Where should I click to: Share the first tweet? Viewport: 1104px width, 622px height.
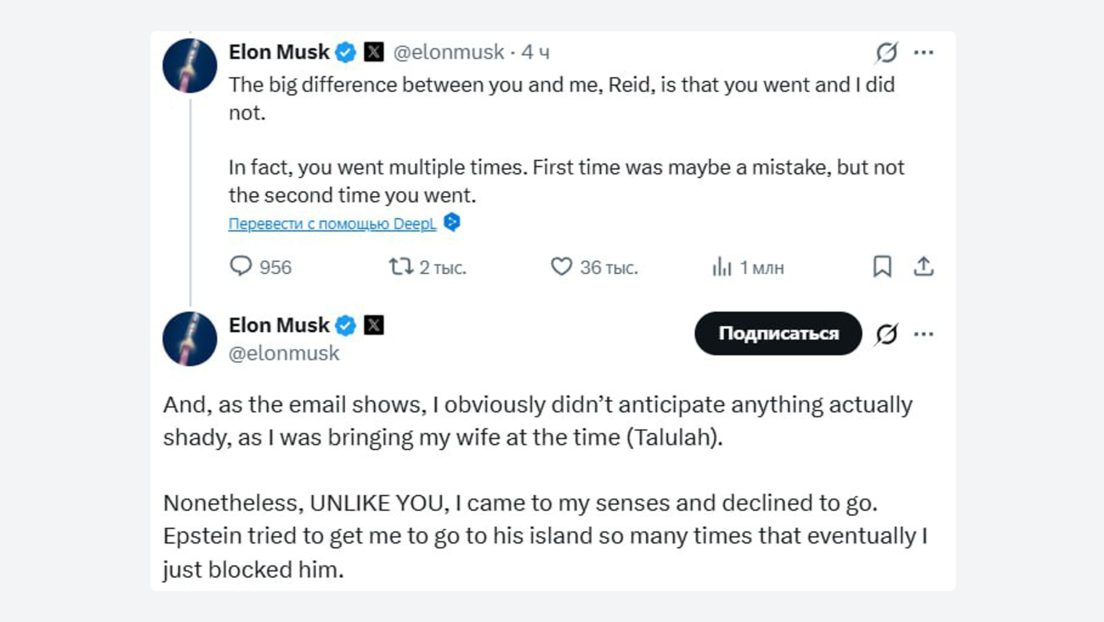click(x=924, y=267)
